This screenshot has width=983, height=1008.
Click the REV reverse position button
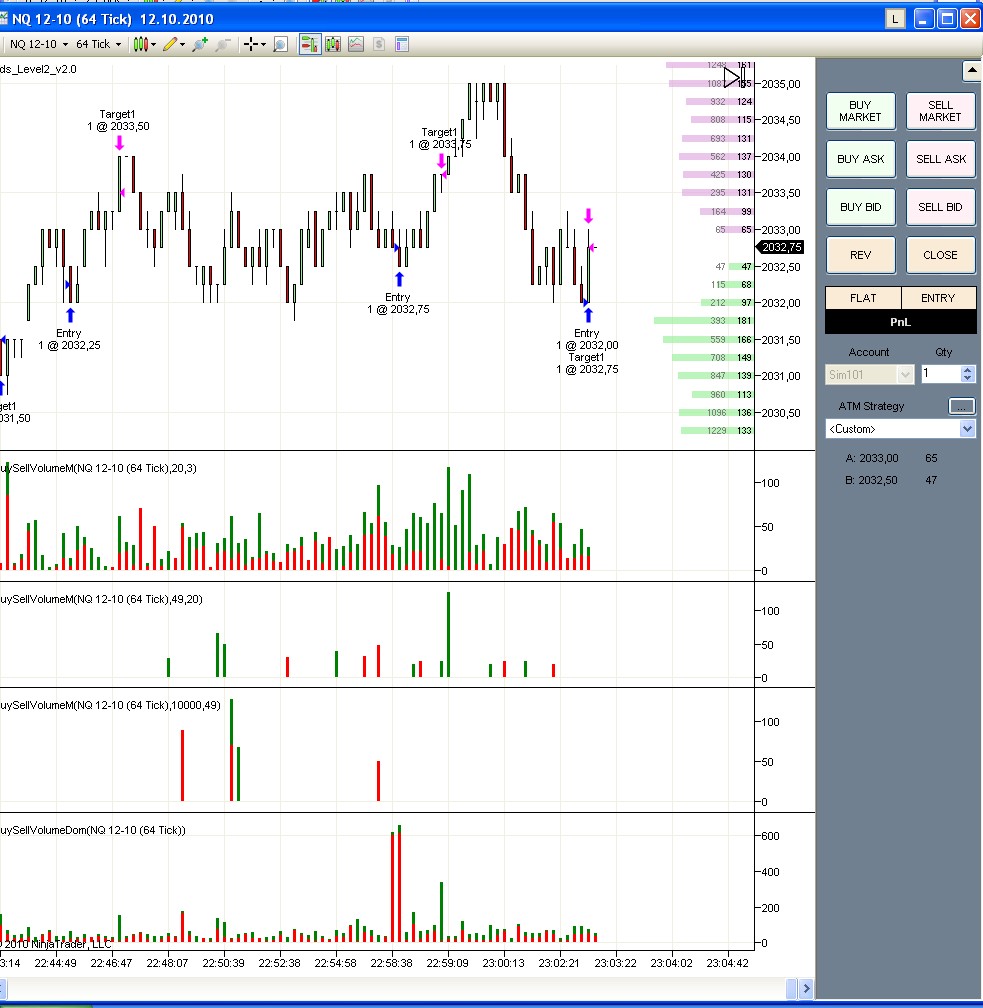pyautogui.click(x=860, y=255)
